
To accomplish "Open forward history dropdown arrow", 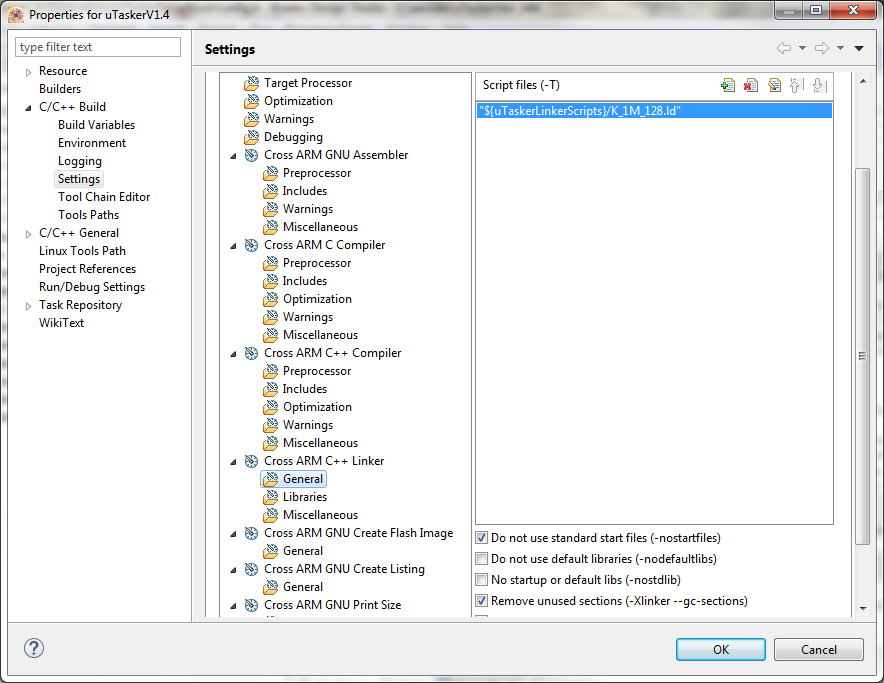I will click(x=841, y=49).
